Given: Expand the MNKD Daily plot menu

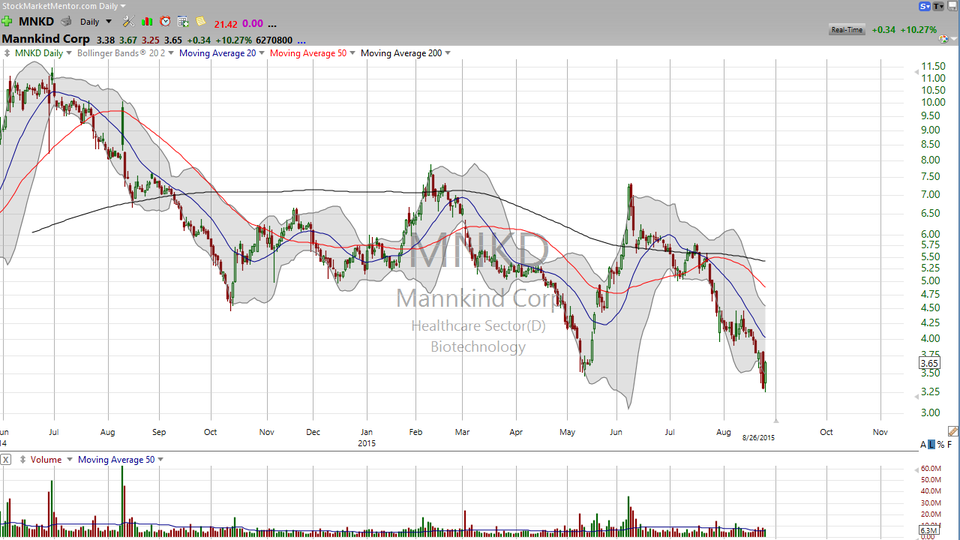Looking at the screenshot, I should 69,53.
